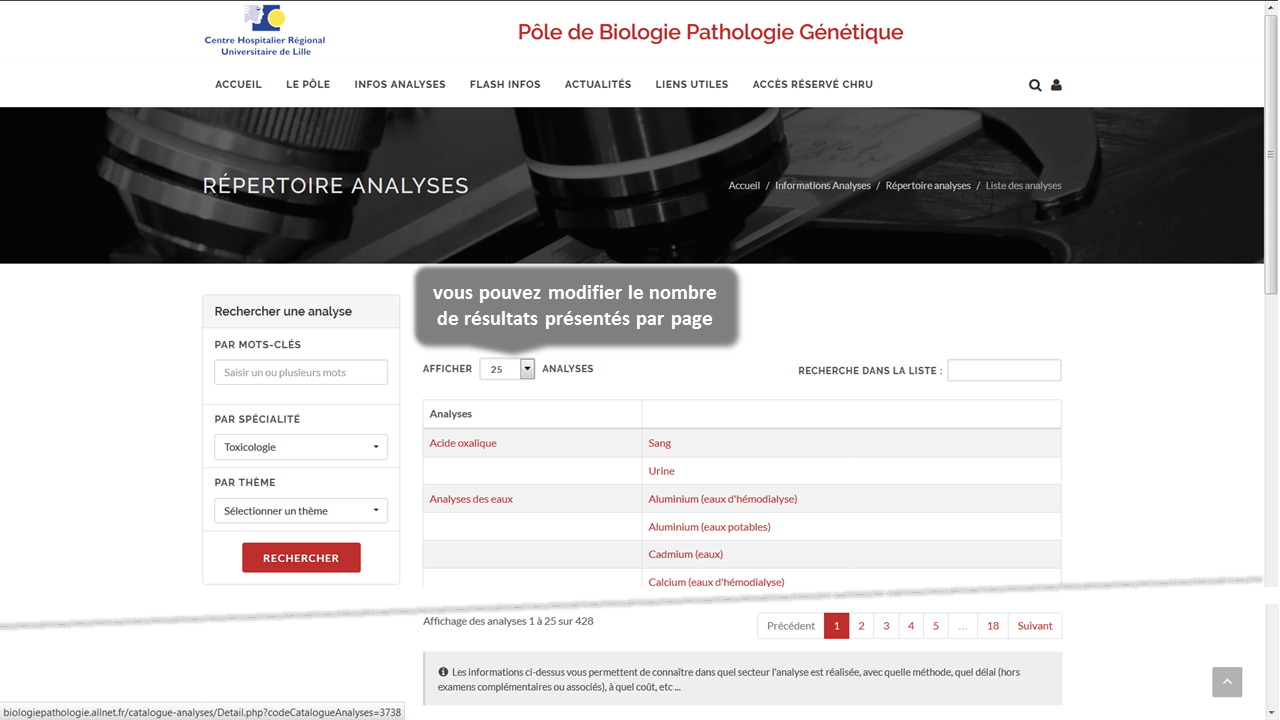Open Aluminium (eaux potables) link

(709, 527)
